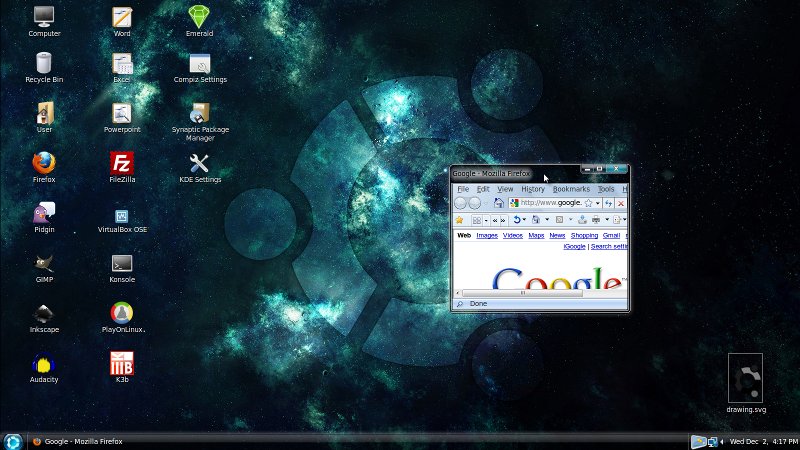Click the Gmail link on Google

click(611, 235)
